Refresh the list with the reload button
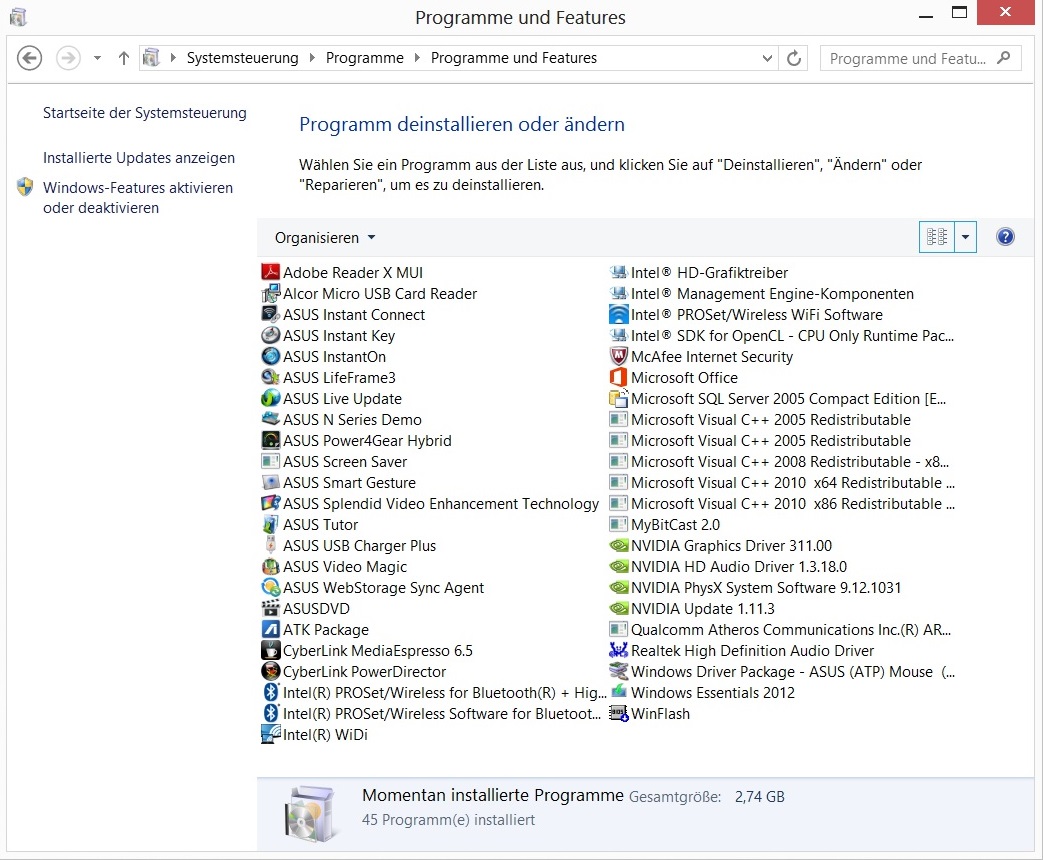 794,59
